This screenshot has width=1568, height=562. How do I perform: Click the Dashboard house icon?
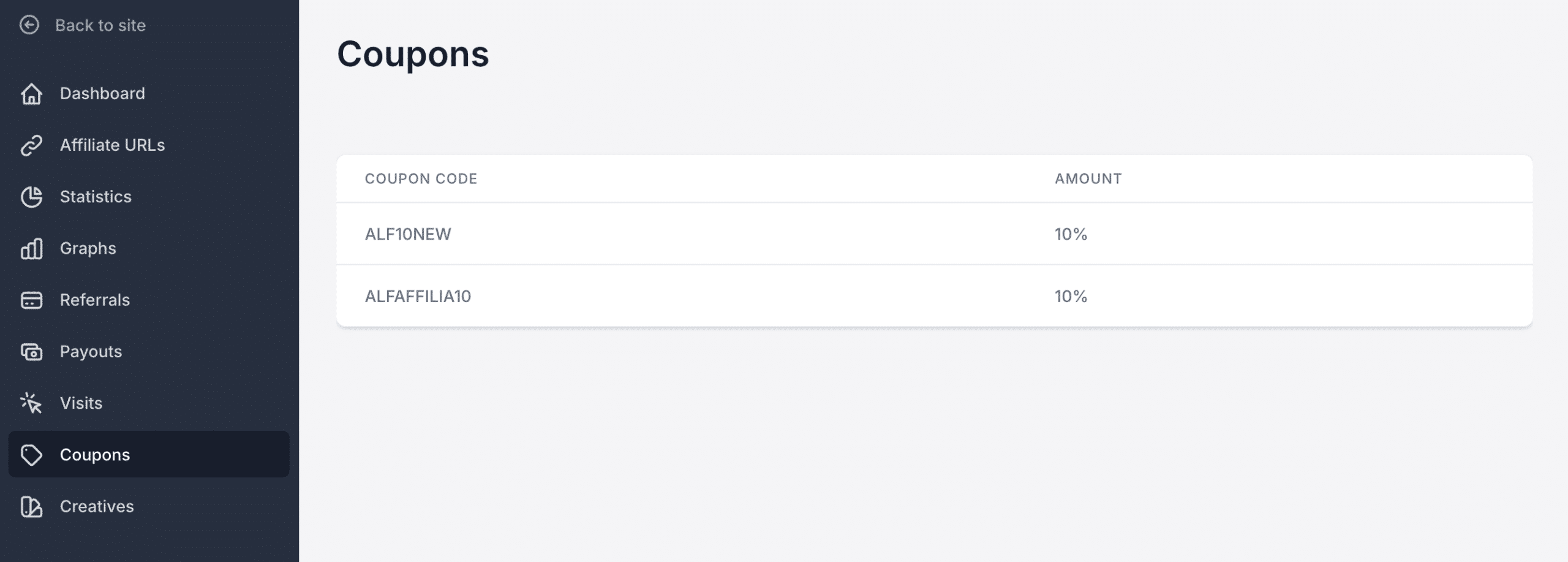pos(31,94)
